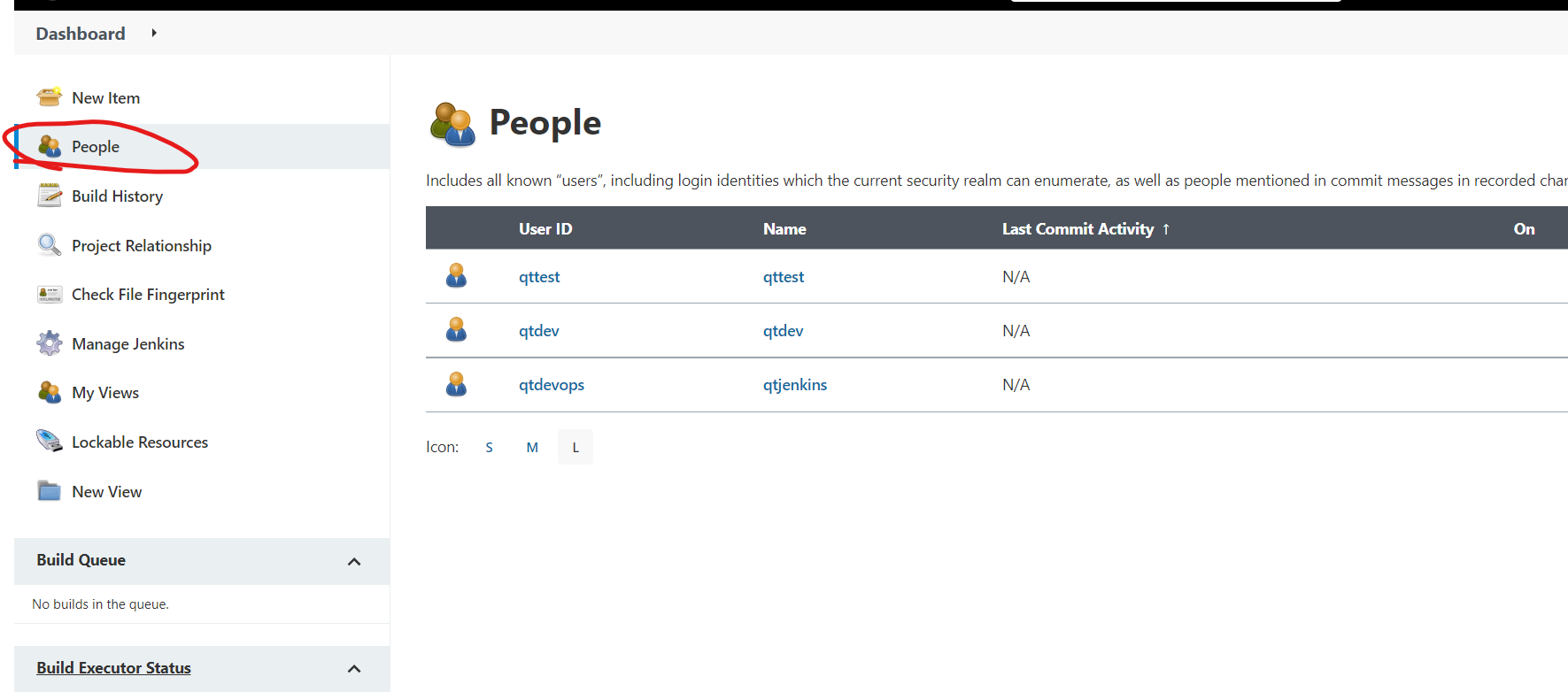The image size is (1568, 692).
Task: Collapse the Build Executor Status panel
Action: 354,668
